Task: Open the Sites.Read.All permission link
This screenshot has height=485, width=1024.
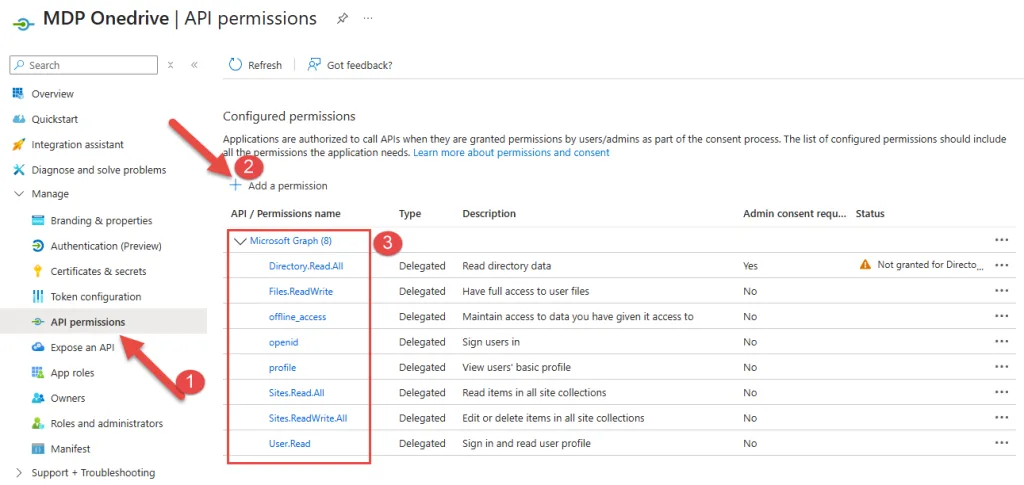Action: click(296, 393)
